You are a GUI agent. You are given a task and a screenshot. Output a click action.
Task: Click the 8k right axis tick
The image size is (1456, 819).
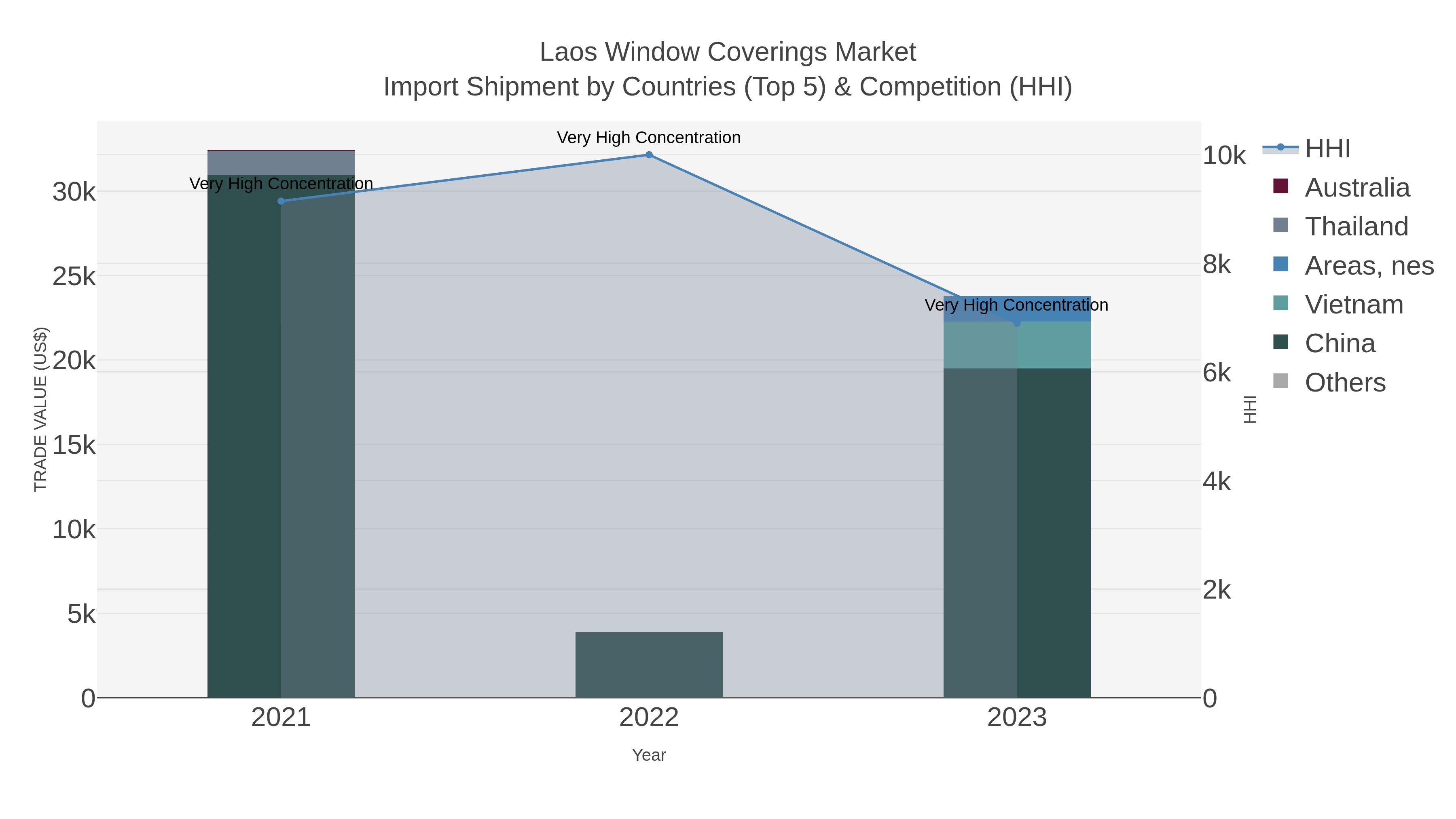click(x=1216, y=265)
